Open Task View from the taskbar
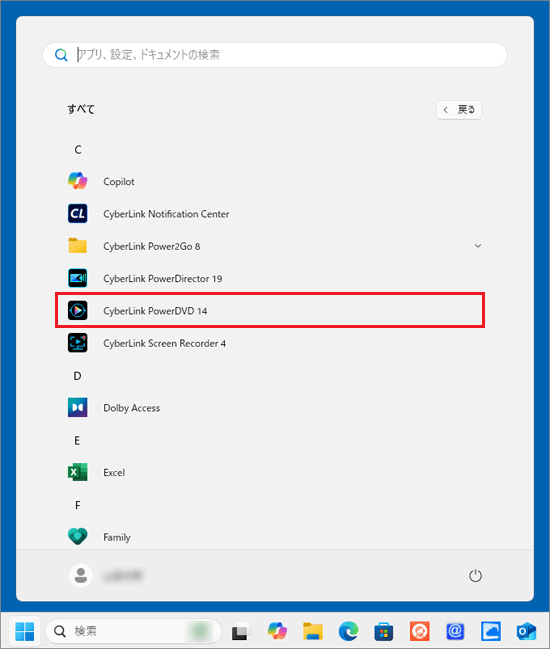 241,631
